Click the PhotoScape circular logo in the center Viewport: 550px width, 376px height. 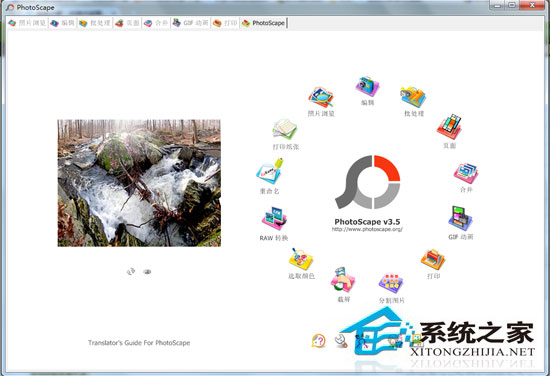tap(368, 182)
